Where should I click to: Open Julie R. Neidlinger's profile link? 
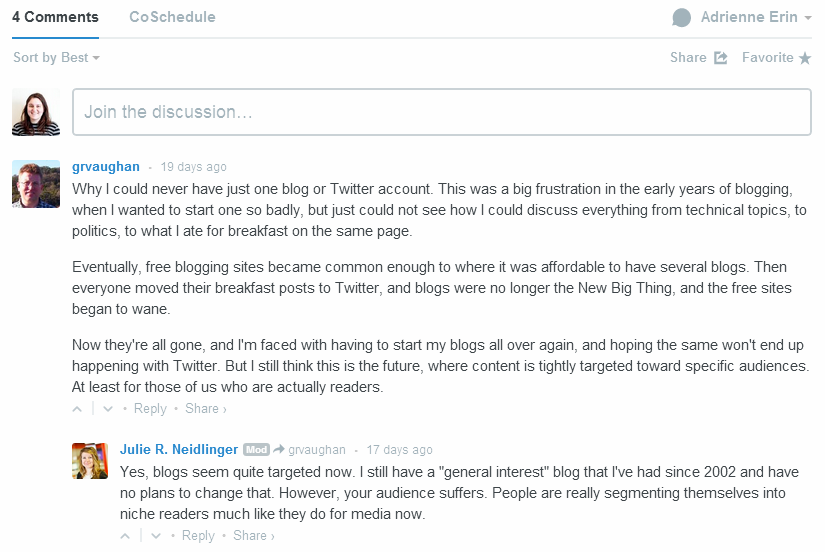point(180,450)
